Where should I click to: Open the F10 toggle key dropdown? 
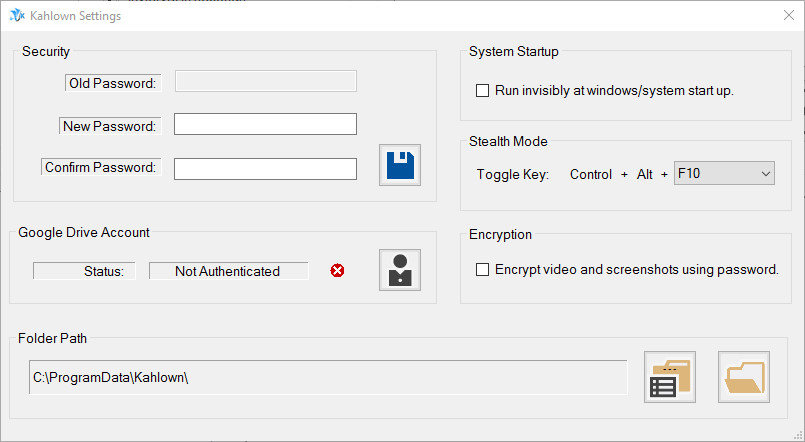click(x=724, y=174)
